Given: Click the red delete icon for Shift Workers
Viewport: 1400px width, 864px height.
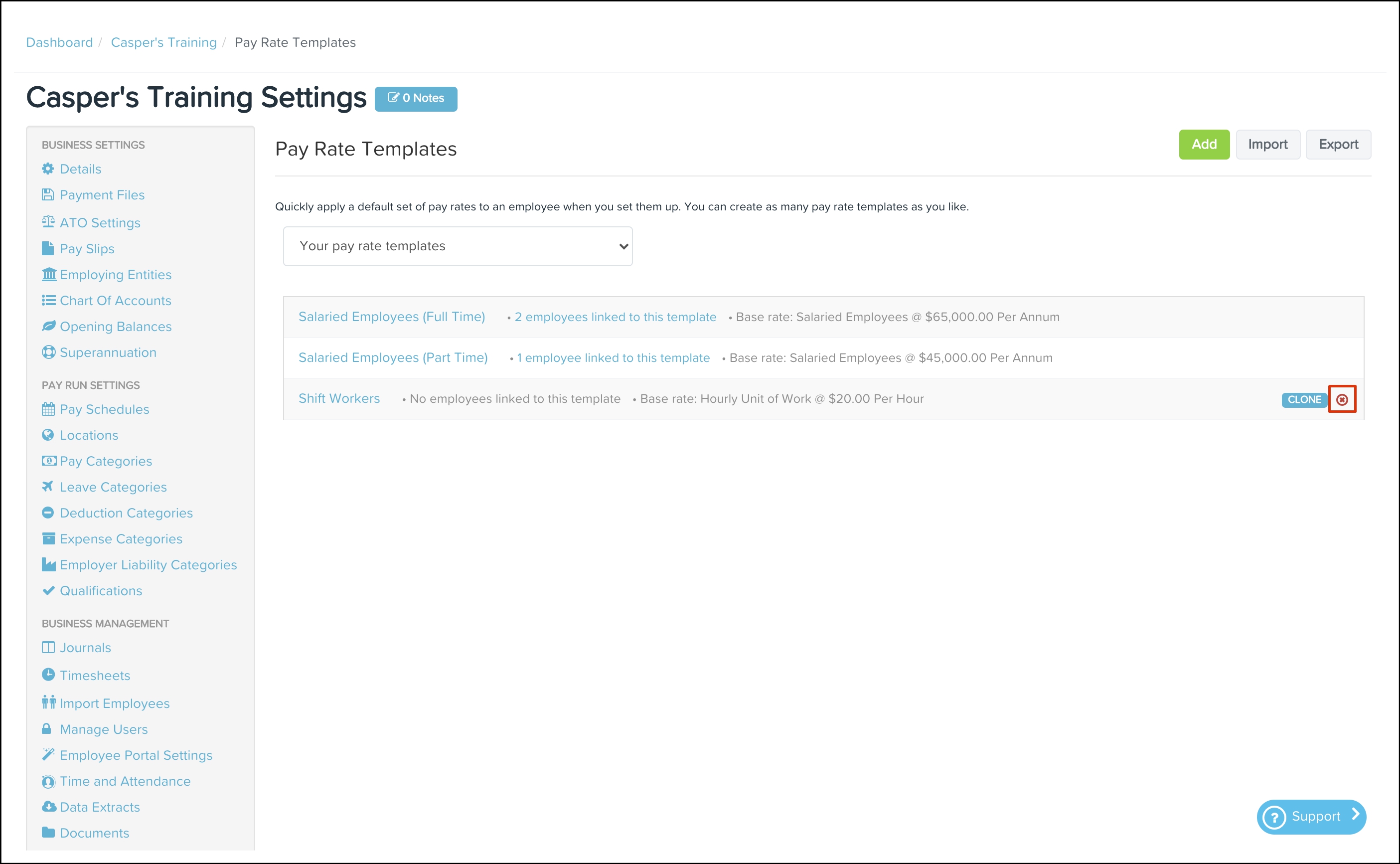Looking at the screenshot, I should (x=1342, y=399).
